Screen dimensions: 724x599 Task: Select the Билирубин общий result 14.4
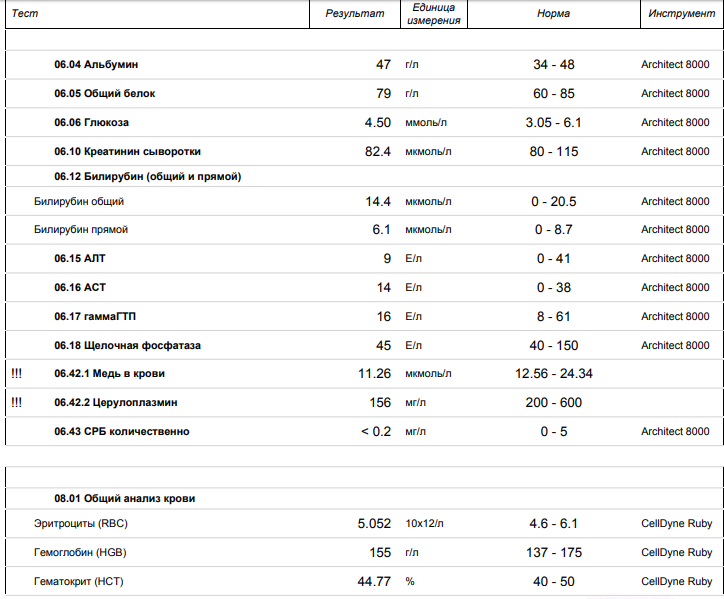click(377, 201)
